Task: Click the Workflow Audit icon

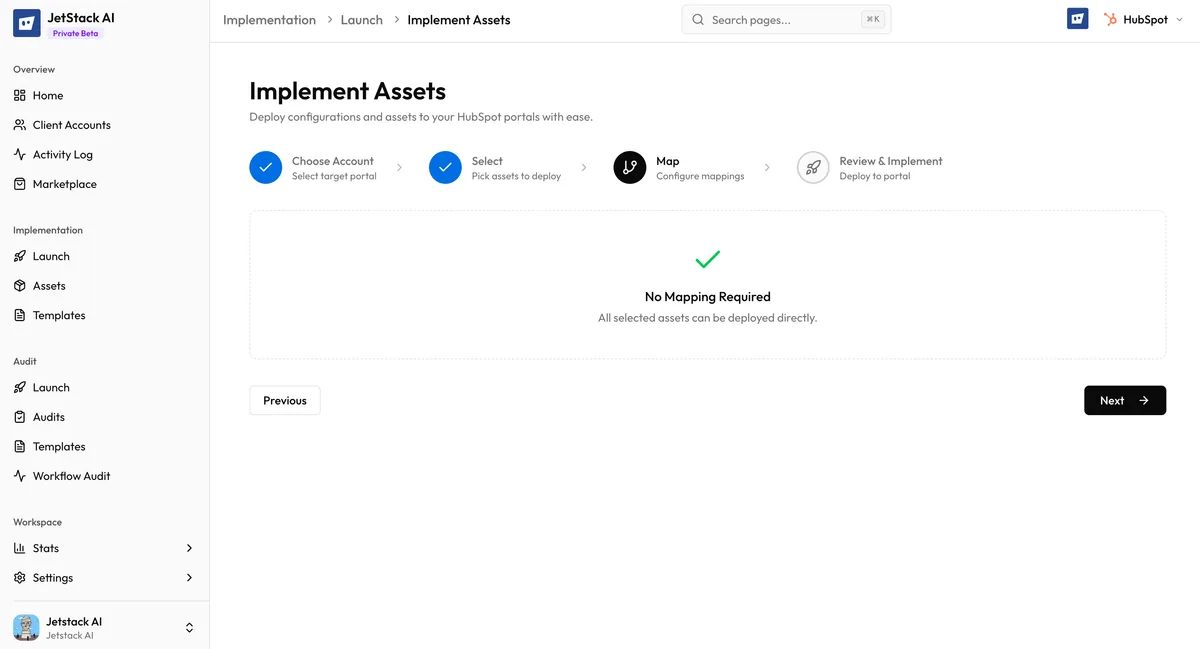Action: [21, 475]
